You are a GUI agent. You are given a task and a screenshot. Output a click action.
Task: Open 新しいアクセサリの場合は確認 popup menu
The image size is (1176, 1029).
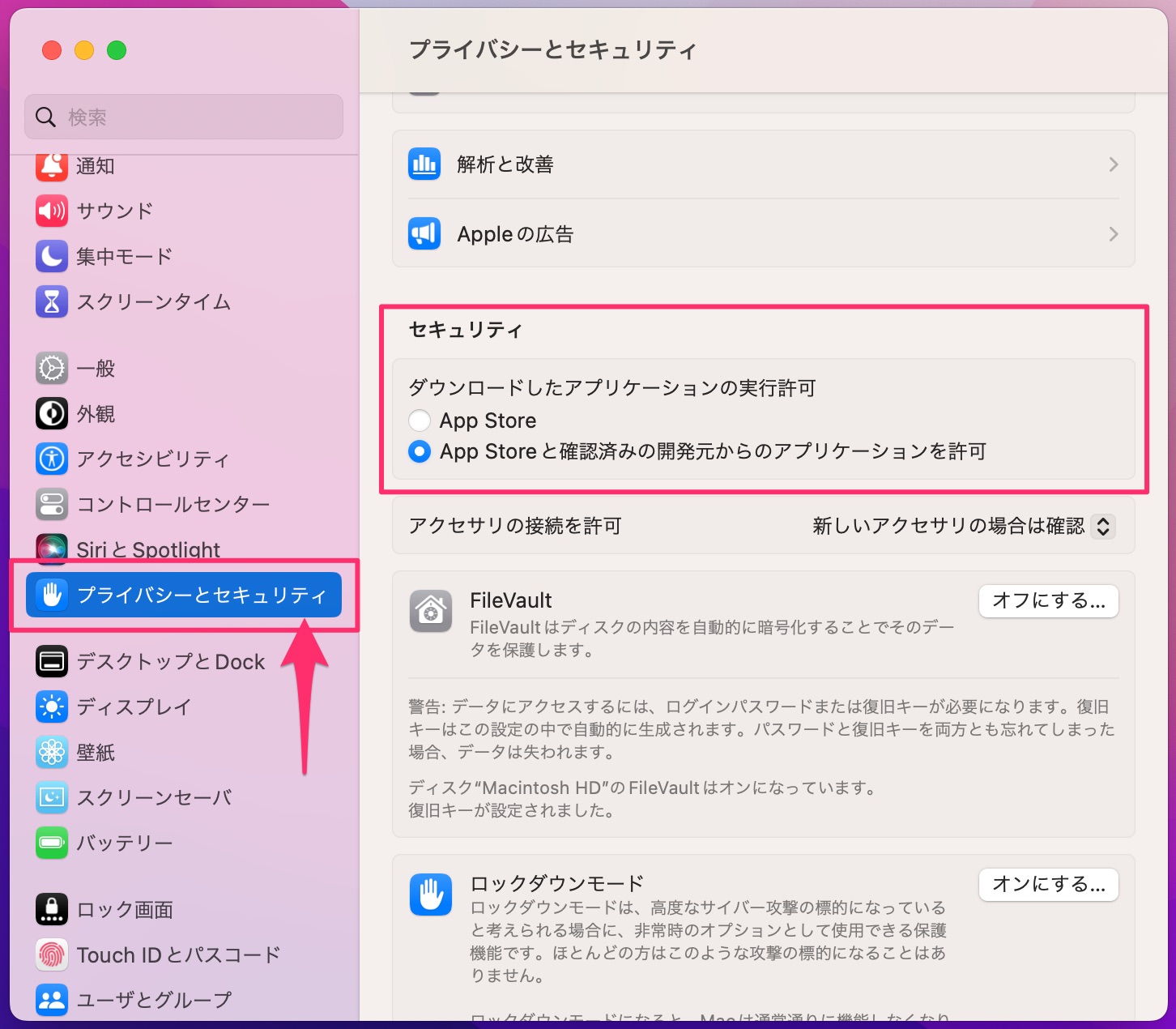[x=1103, y=526]
